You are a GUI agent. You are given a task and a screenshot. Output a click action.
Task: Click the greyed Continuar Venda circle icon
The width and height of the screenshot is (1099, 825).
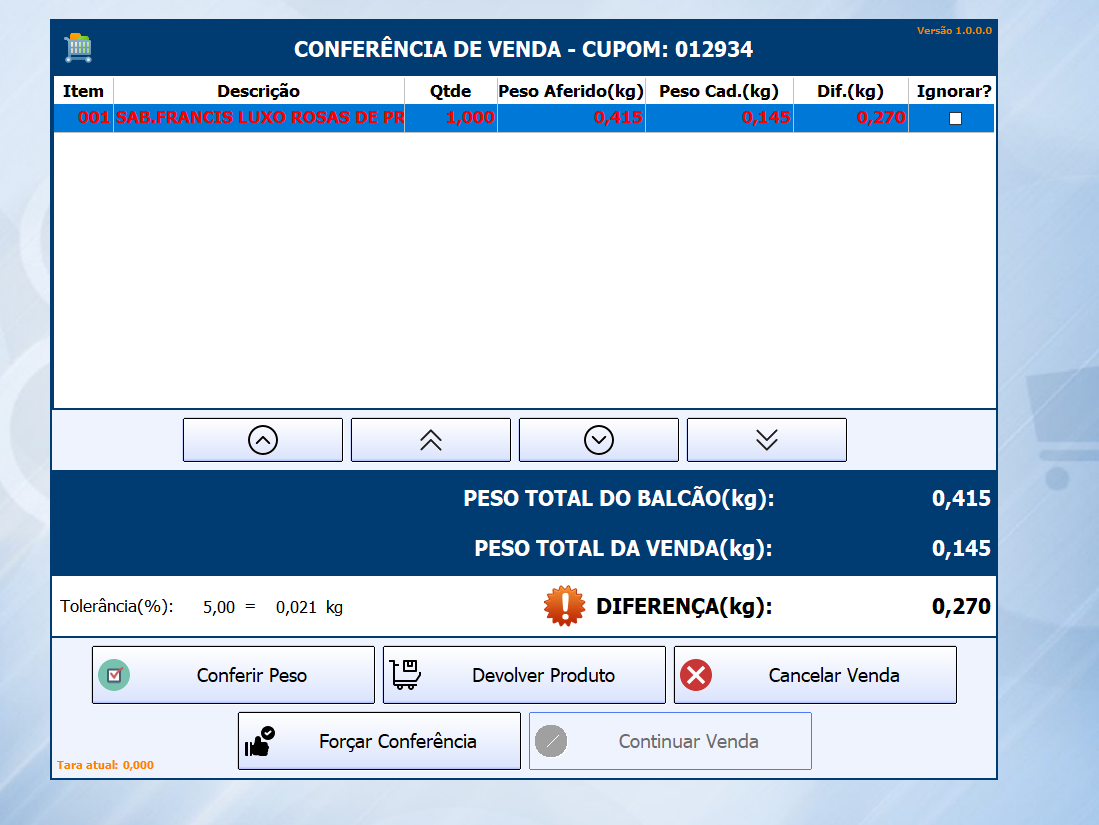(551, 741)
